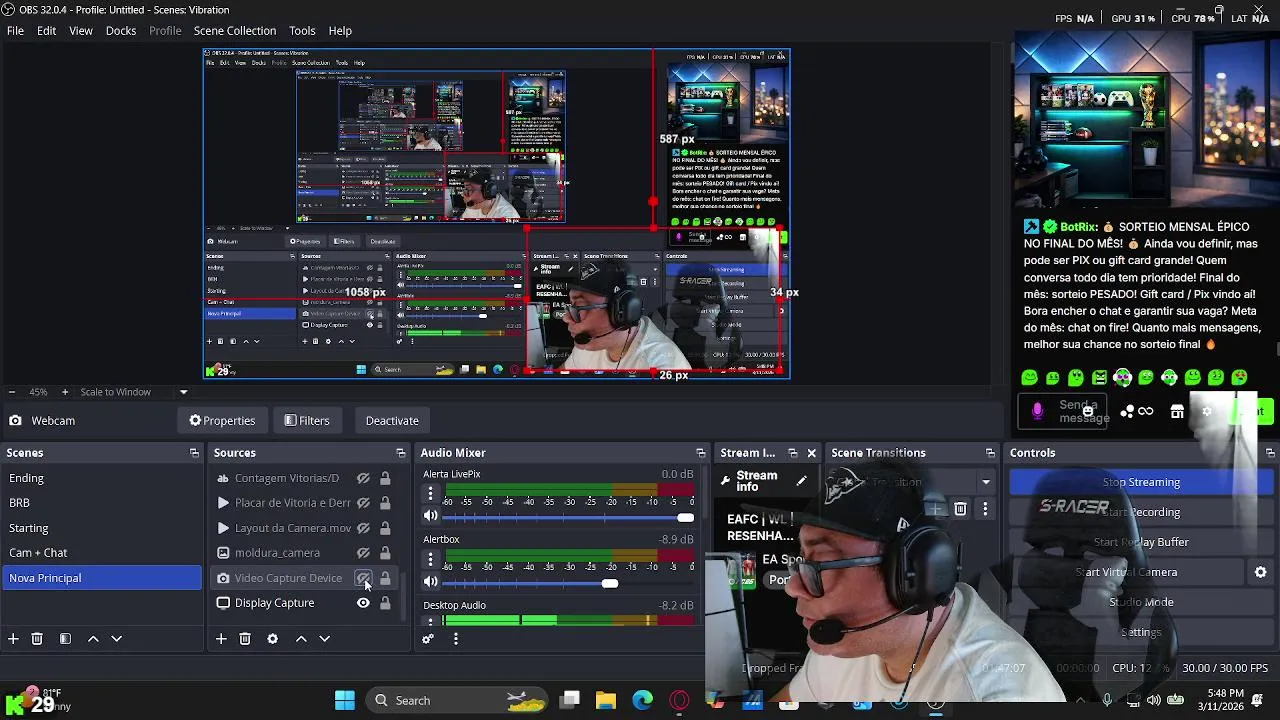This screenshot has height=720, width=1280.
Task: Show Video Capture Device source
Action: 363,578
